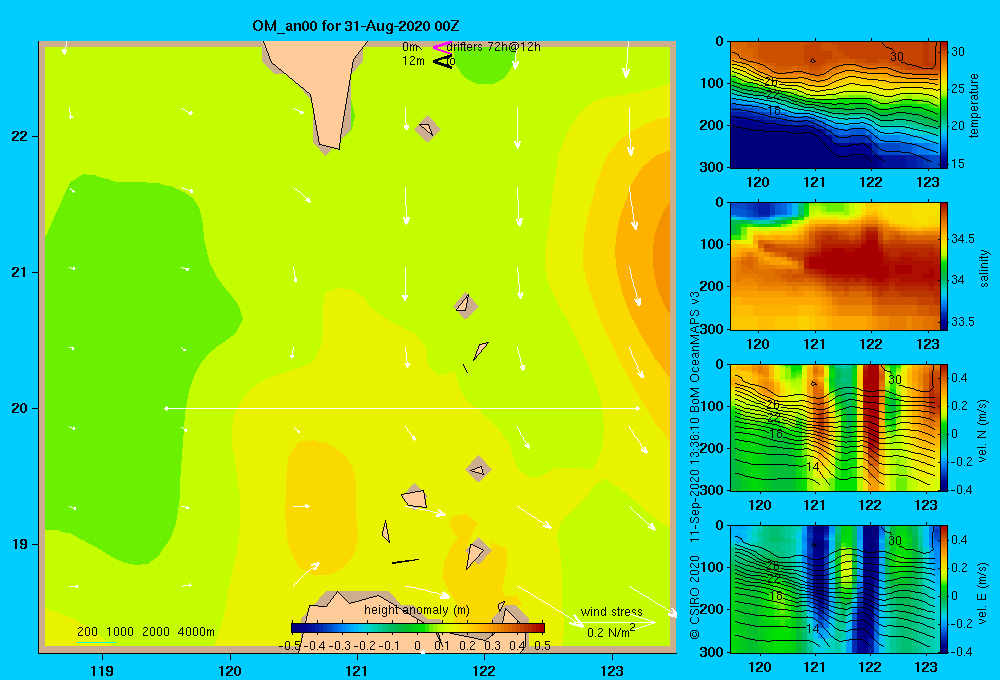Click the vel. N color scale bar
The width and height of the screenshot is (1000, 680).
(x=944, y=427)
